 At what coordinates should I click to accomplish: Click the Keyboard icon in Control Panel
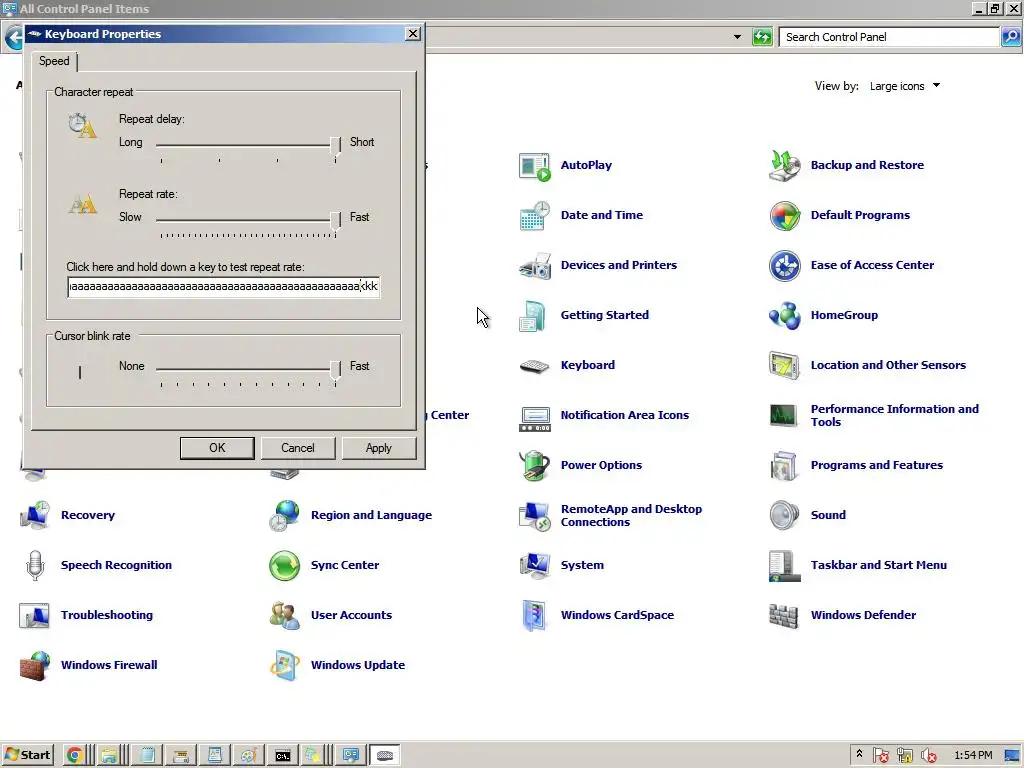pos(534,366)
